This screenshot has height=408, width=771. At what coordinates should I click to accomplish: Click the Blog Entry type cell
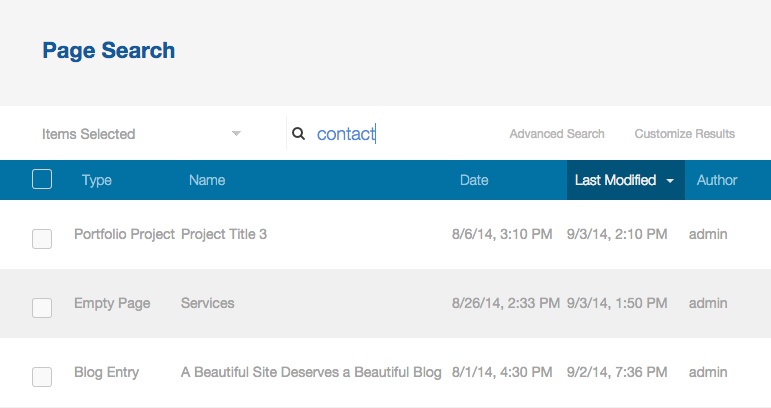pyautogui.click(x=107, y=372)
